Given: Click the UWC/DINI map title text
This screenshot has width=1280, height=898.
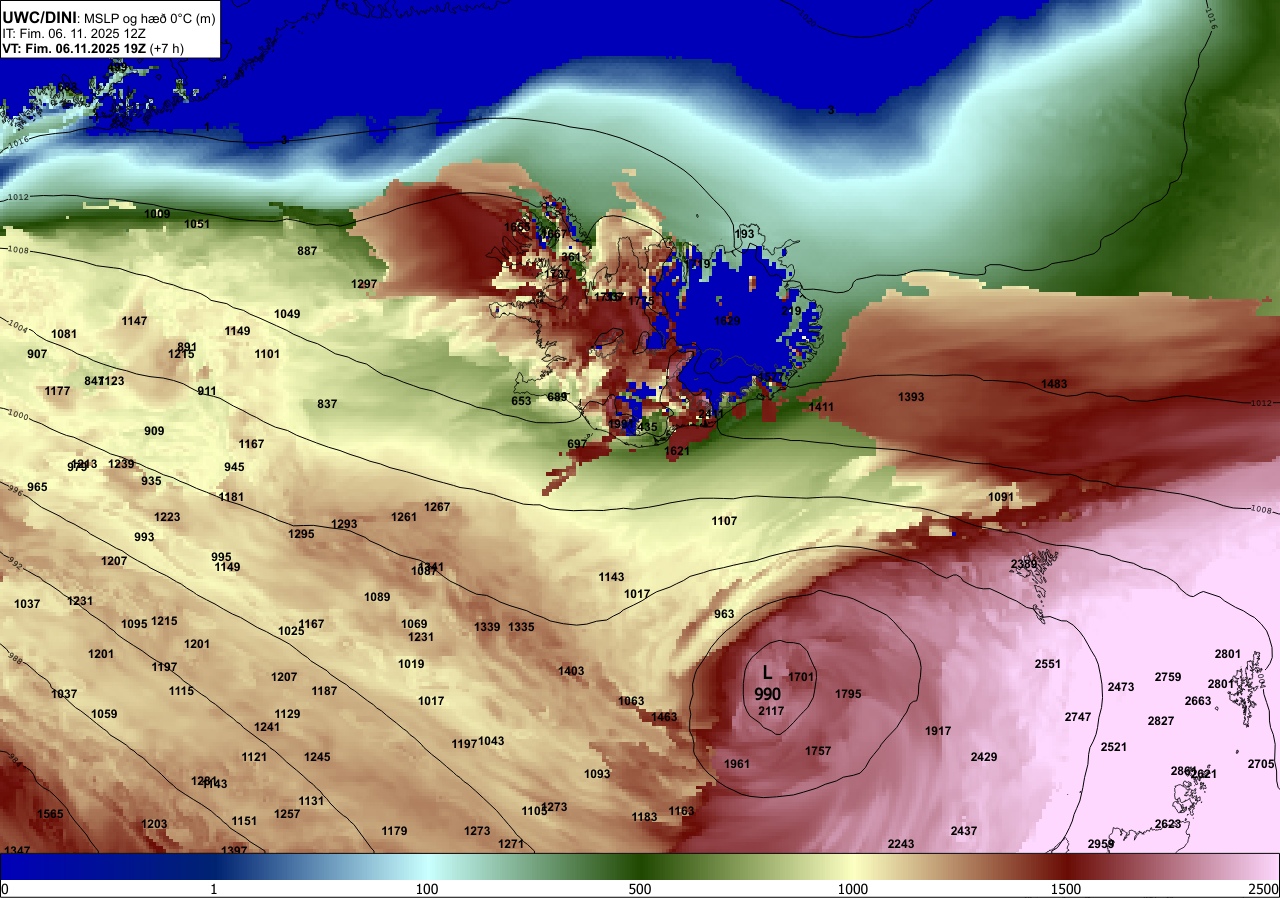Looking at the screenshot, I should tap(39, 16).
